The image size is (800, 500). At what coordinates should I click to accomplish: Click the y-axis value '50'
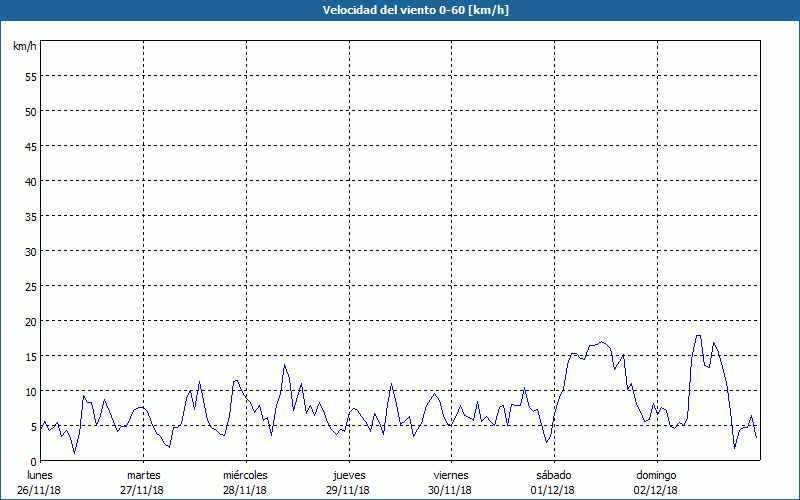tap(31, 112)
